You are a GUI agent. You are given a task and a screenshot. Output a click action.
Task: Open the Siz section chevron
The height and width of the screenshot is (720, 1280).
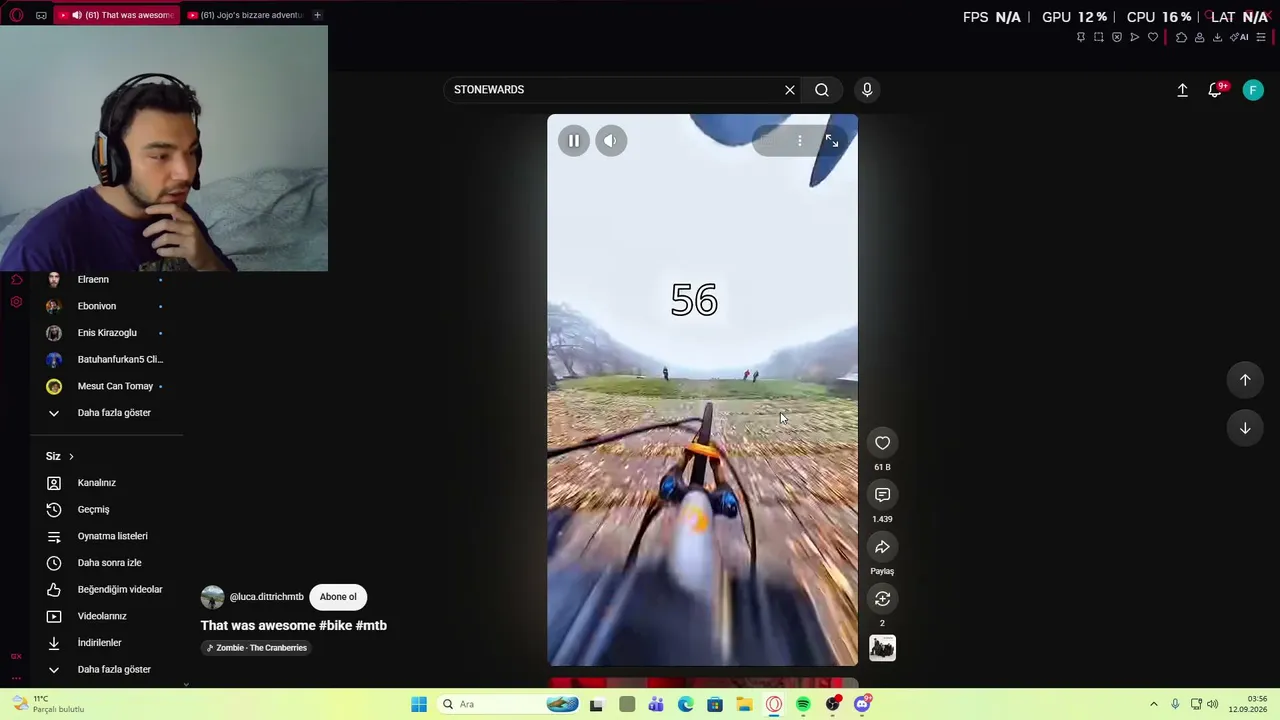coord(71,457)
